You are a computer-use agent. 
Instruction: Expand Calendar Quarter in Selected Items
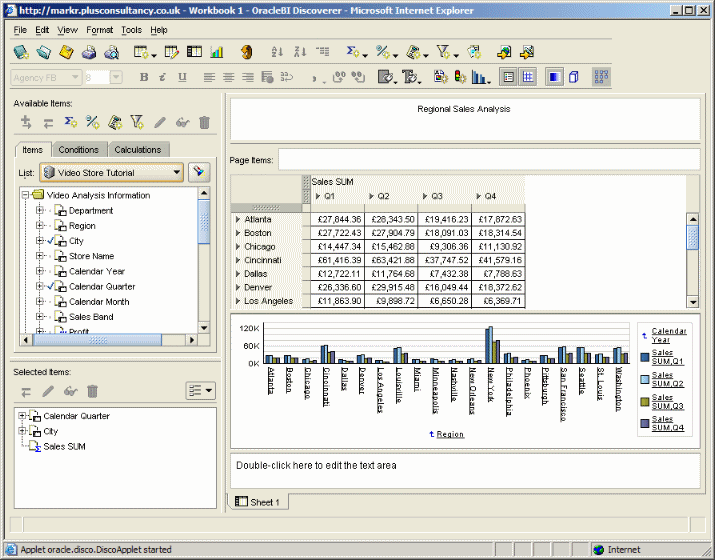(x=23, y=416)
